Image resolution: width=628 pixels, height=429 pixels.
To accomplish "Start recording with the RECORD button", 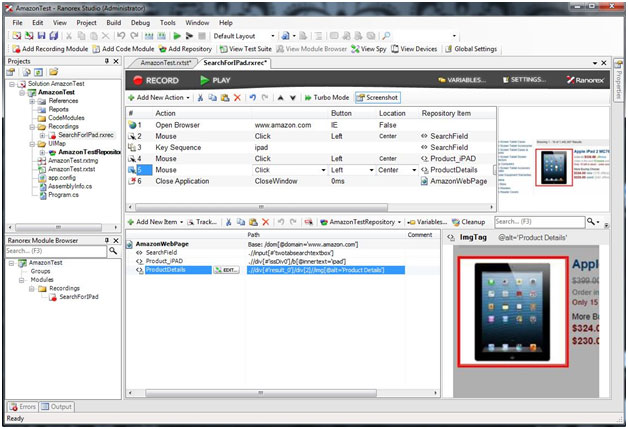I will pyautogui.click(x=156, y=81).
